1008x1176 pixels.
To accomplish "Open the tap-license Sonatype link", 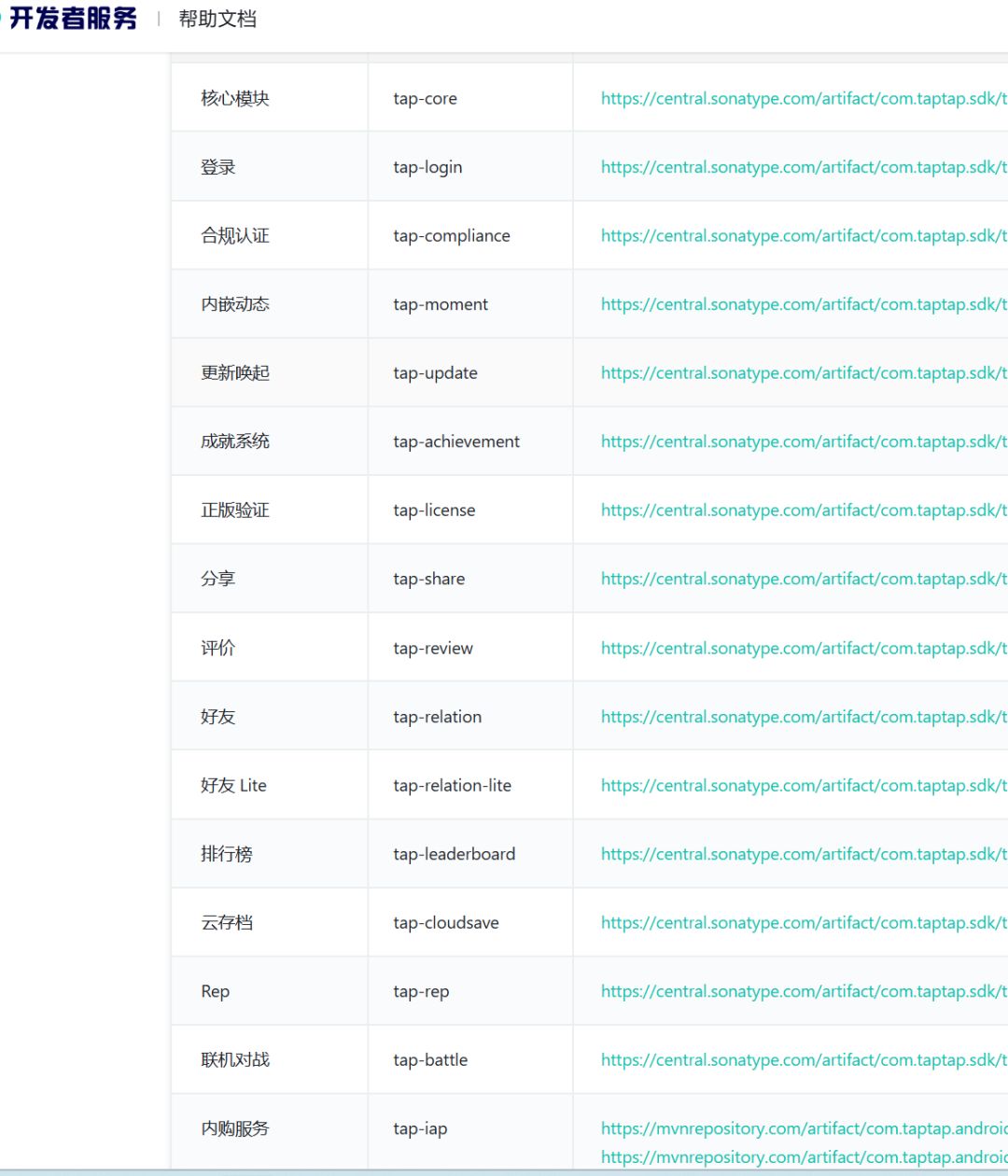I will pyautogui.click(x=804, y=511).
